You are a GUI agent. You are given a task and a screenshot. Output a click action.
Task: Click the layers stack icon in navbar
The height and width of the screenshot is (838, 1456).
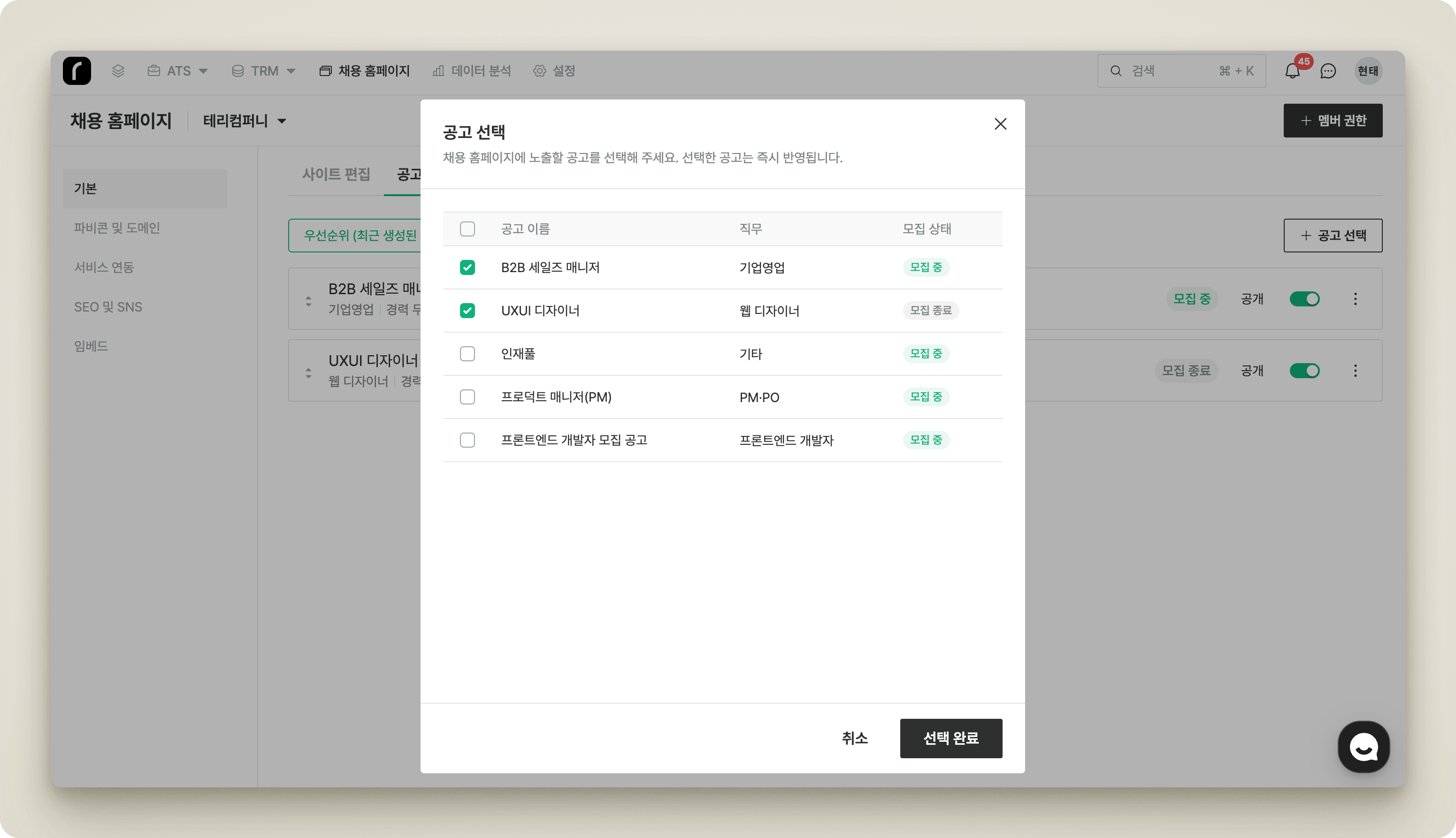(118, 71)
